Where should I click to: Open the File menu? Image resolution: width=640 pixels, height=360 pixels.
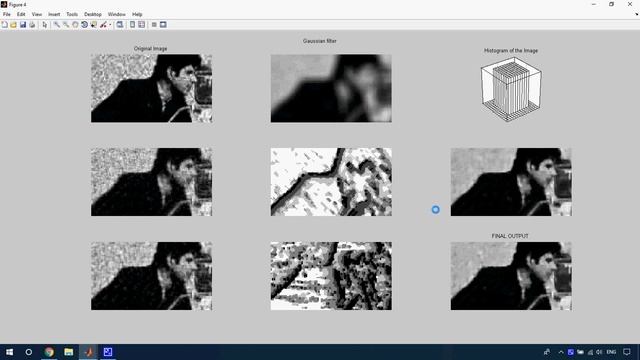coord(7,14)
